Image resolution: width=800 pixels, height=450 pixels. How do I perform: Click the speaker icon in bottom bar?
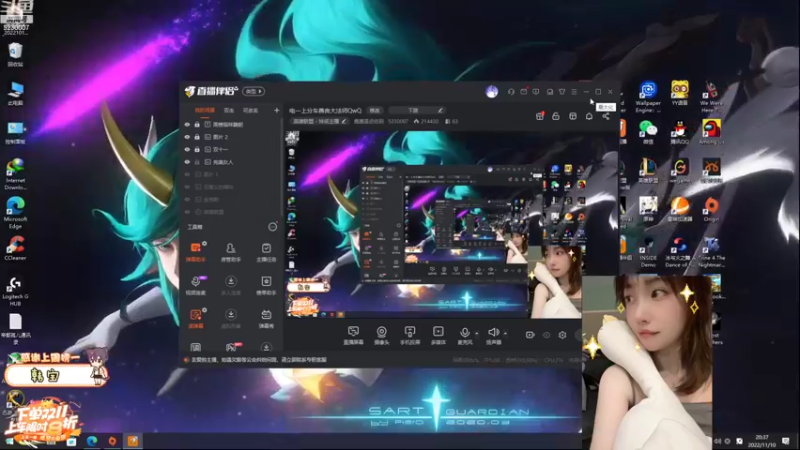tap(493, 333)
